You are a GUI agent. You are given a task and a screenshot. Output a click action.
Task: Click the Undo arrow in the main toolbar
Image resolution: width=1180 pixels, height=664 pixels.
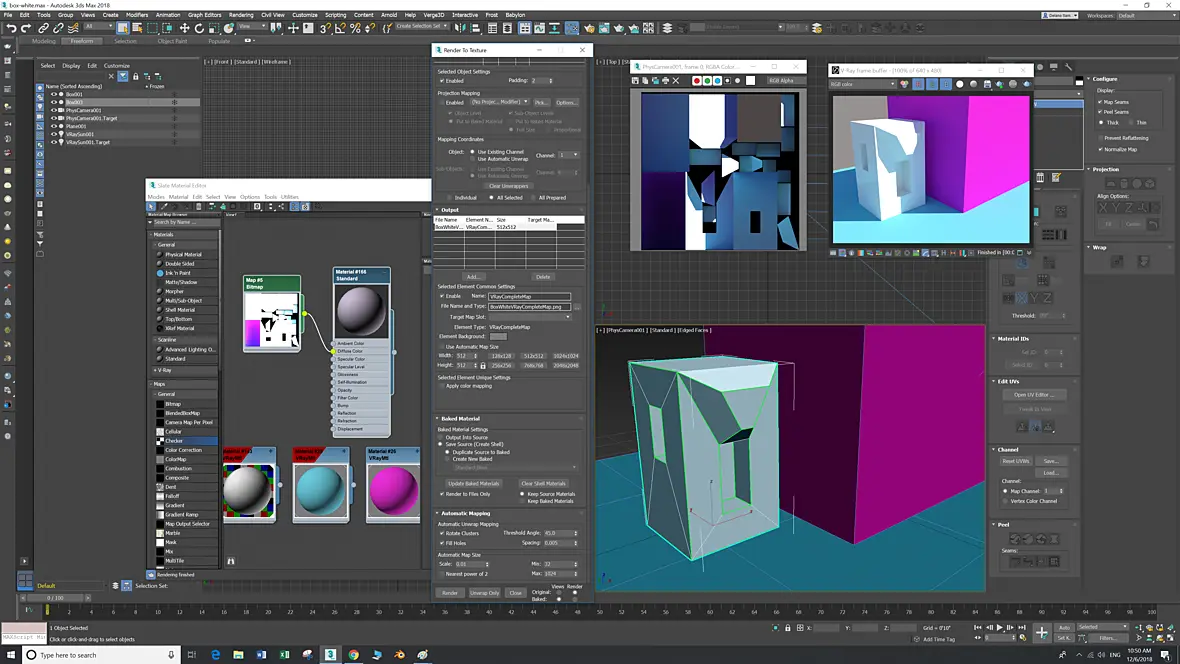11,28
